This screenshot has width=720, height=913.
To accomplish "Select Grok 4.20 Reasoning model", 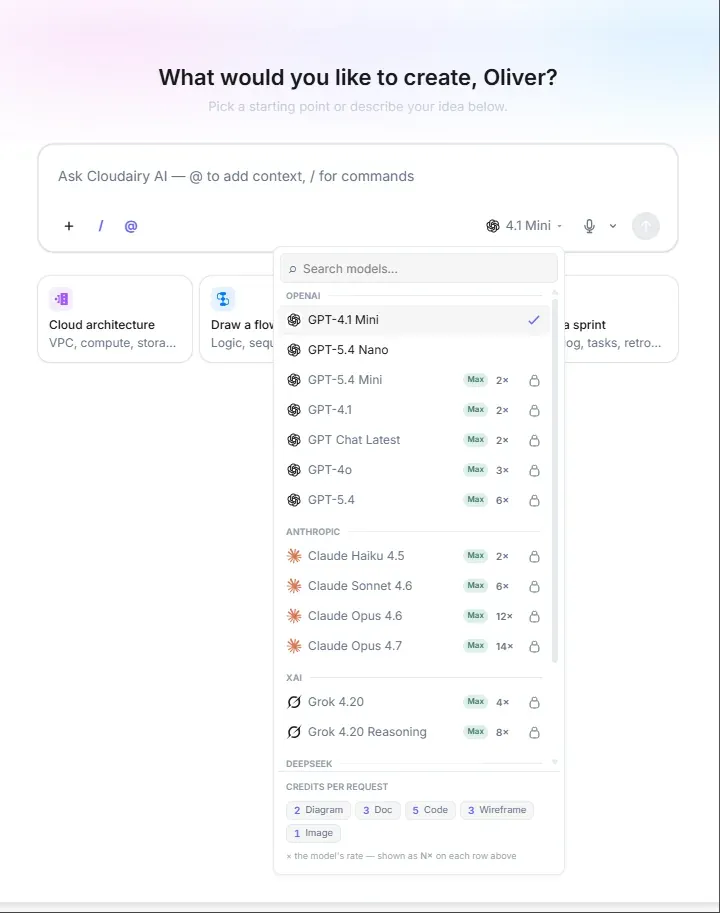I will 414,732.
